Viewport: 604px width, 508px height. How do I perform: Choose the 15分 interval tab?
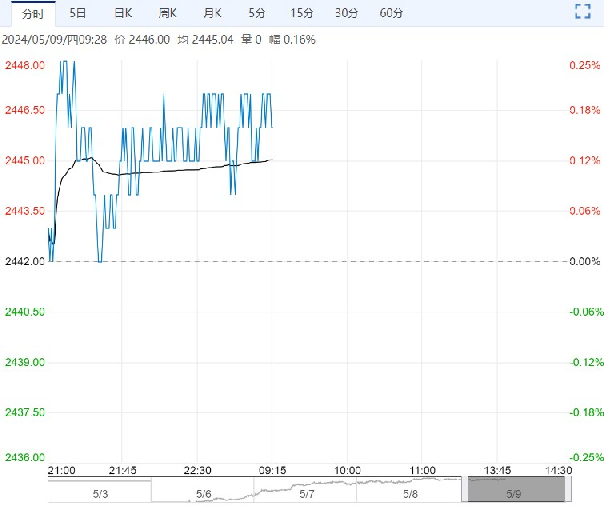click(301, 13)
